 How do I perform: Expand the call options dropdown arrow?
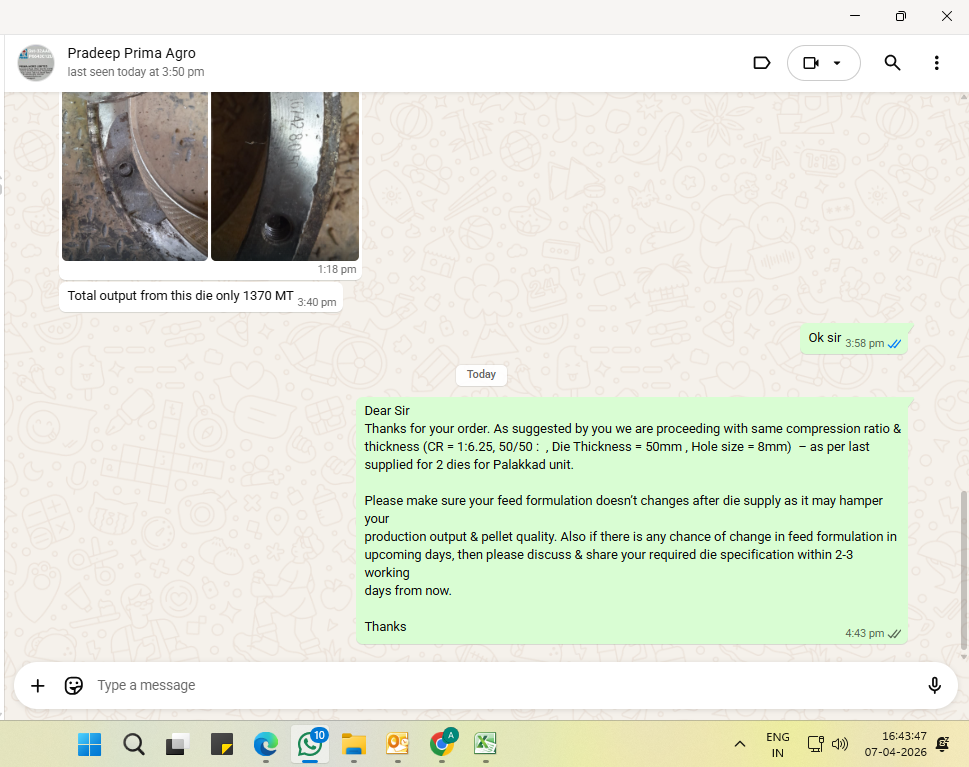coord(838,63)
